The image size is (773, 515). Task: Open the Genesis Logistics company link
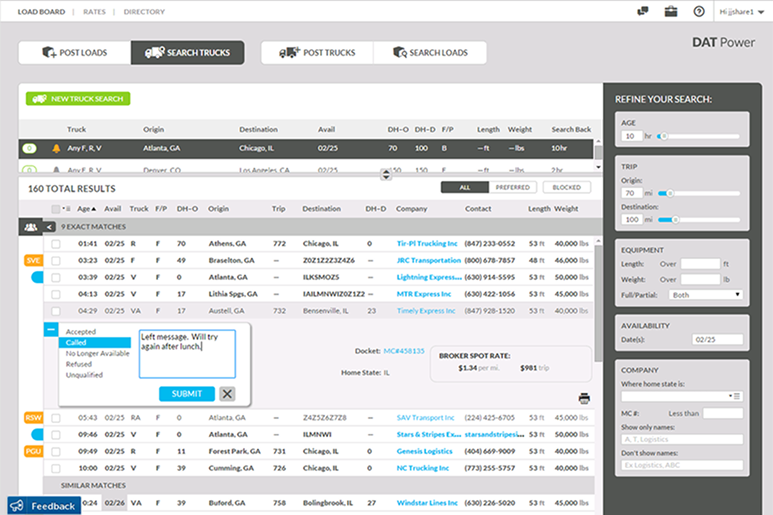pyautogui.click(x=424, y=451)
